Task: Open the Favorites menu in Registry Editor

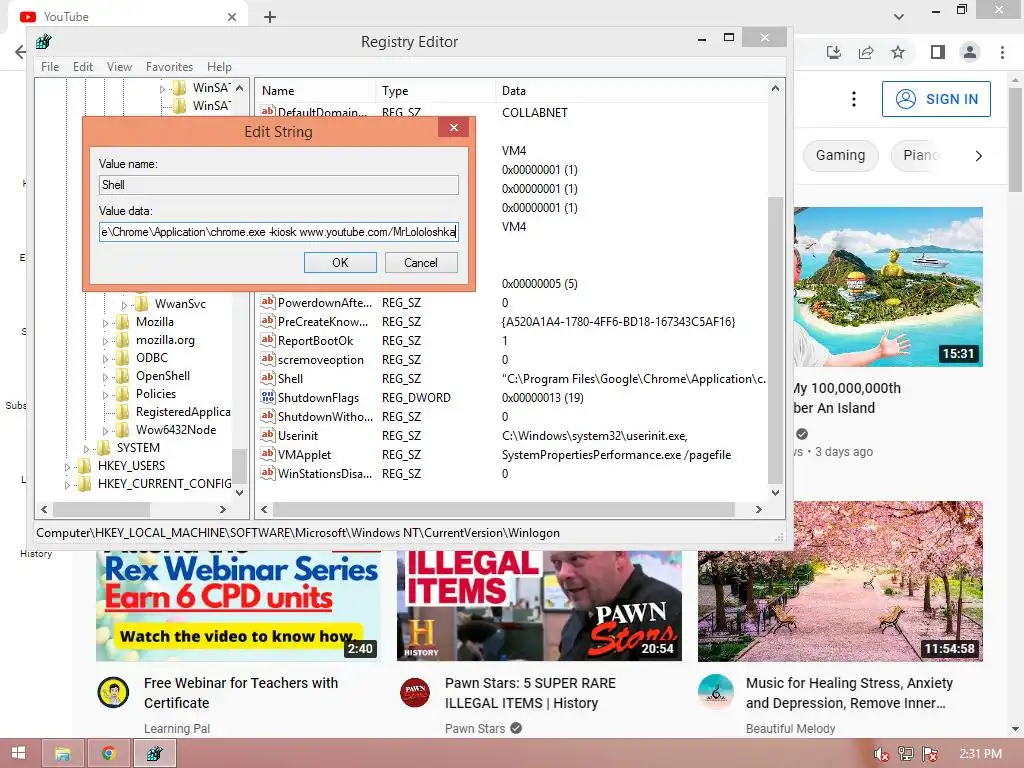Action: coord(169,67)
